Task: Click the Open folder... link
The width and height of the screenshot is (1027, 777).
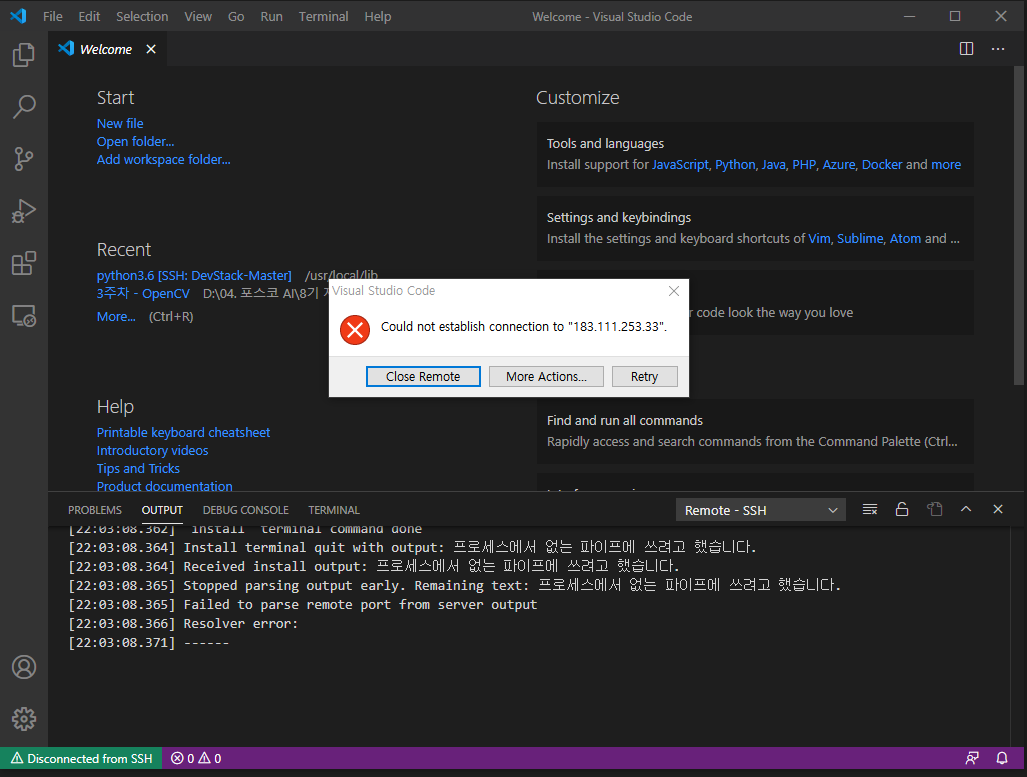Action: pos(136,142)
